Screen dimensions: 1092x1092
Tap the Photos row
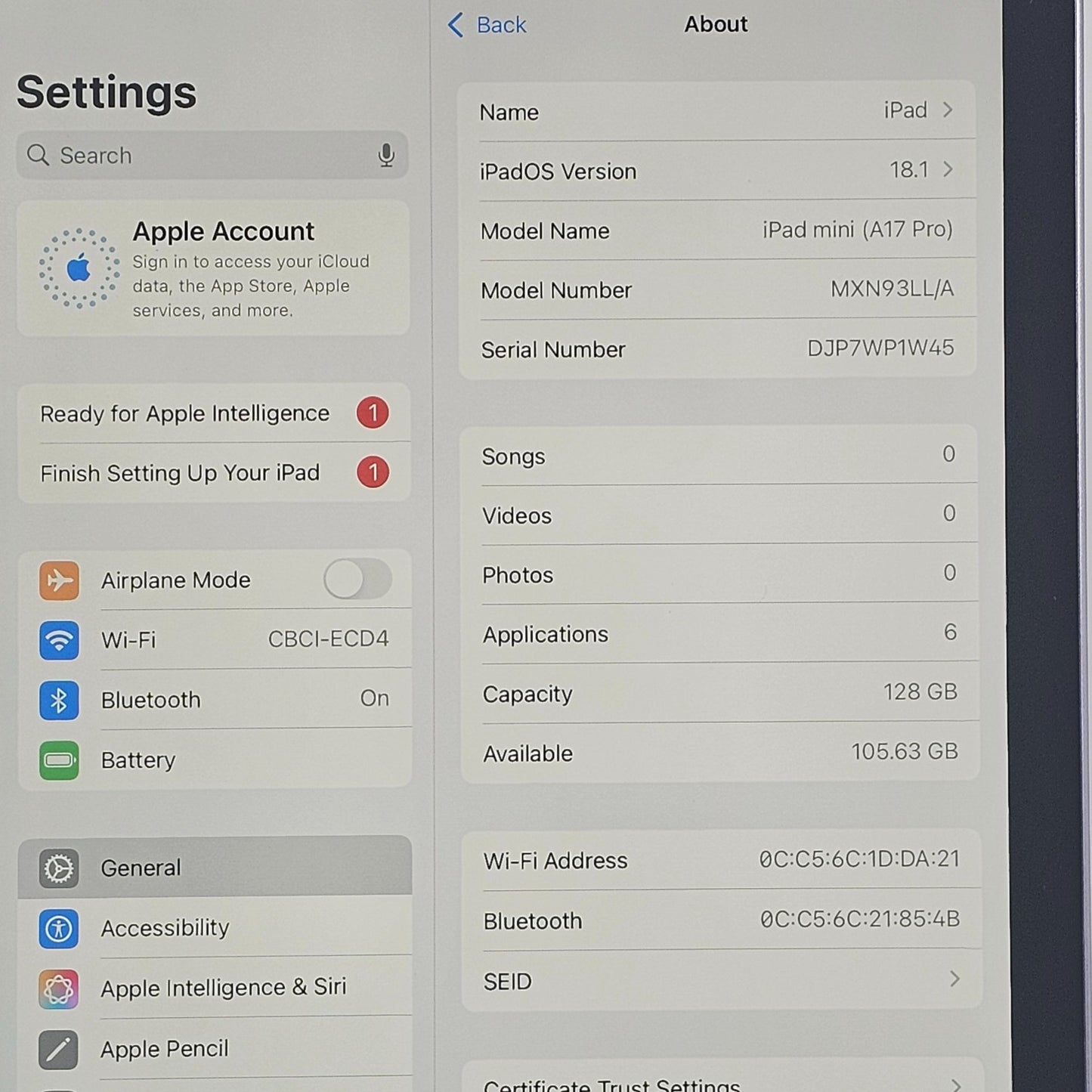tap(719, 574)
